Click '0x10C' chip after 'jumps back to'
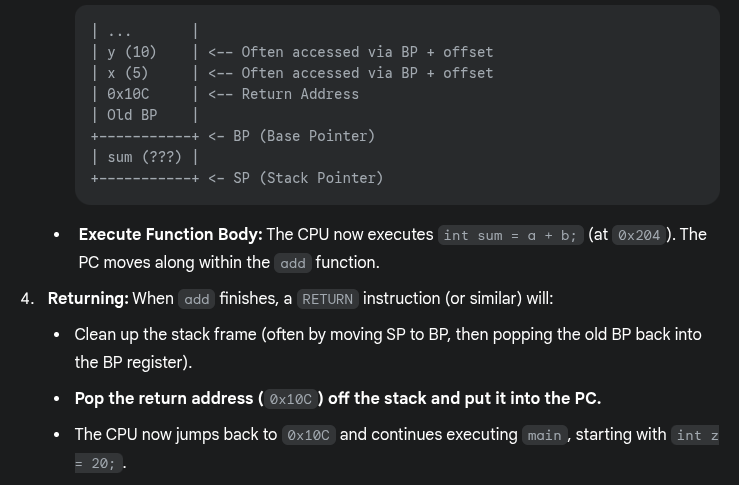Image resolution: width=739 pixels, height=485 pixels. [x=309, y=435]
